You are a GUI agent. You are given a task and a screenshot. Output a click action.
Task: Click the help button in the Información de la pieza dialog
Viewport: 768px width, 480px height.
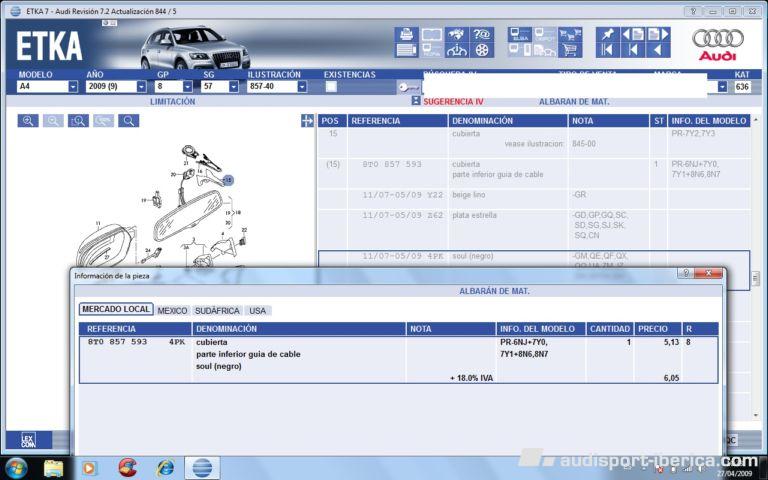click(x=685, y=273)
